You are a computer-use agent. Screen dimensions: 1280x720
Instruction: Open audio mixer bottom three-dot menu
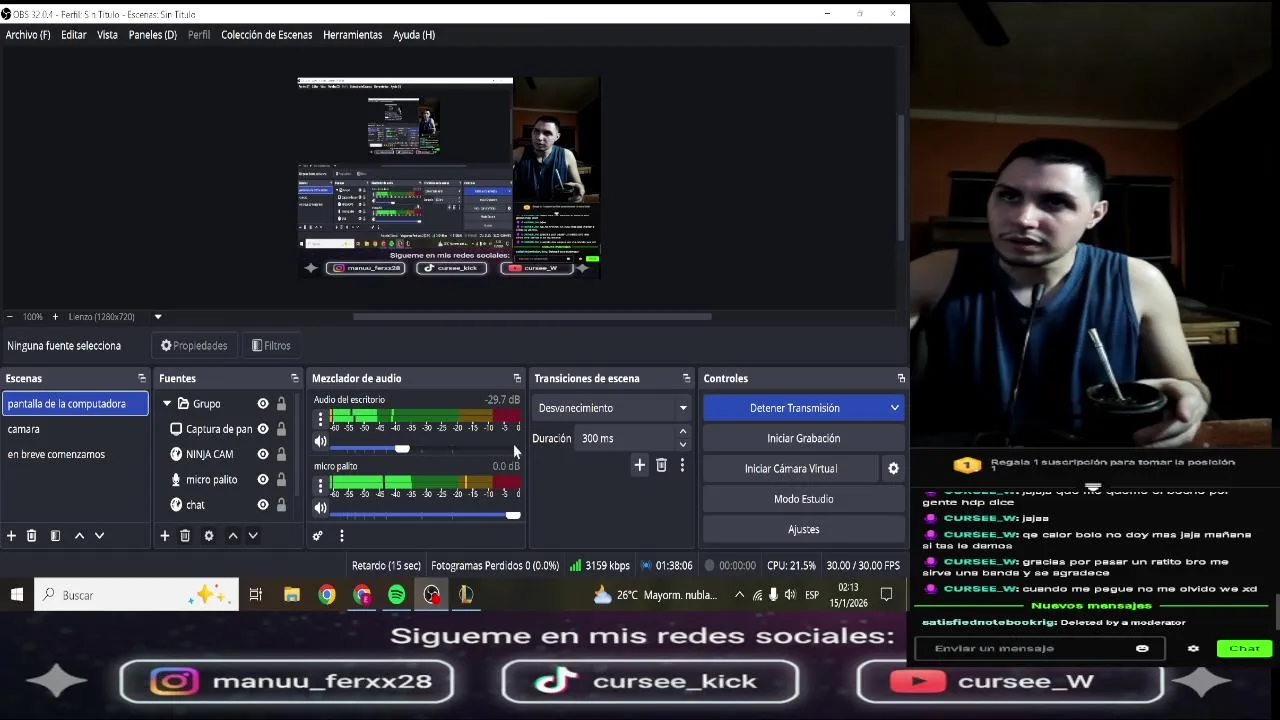click(x=341, y=536)
